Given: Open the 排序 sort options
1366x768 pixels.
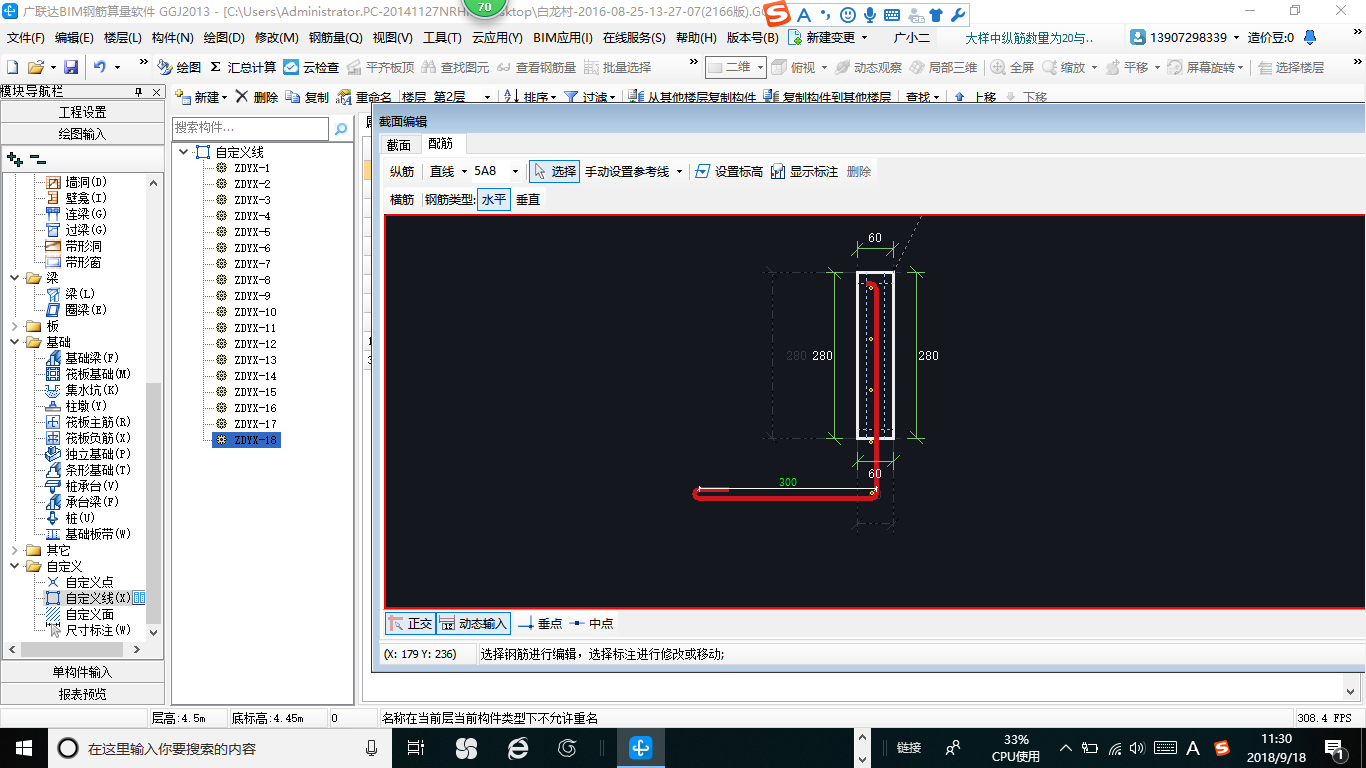Looking at the screenshot, I should pos(528,97).
